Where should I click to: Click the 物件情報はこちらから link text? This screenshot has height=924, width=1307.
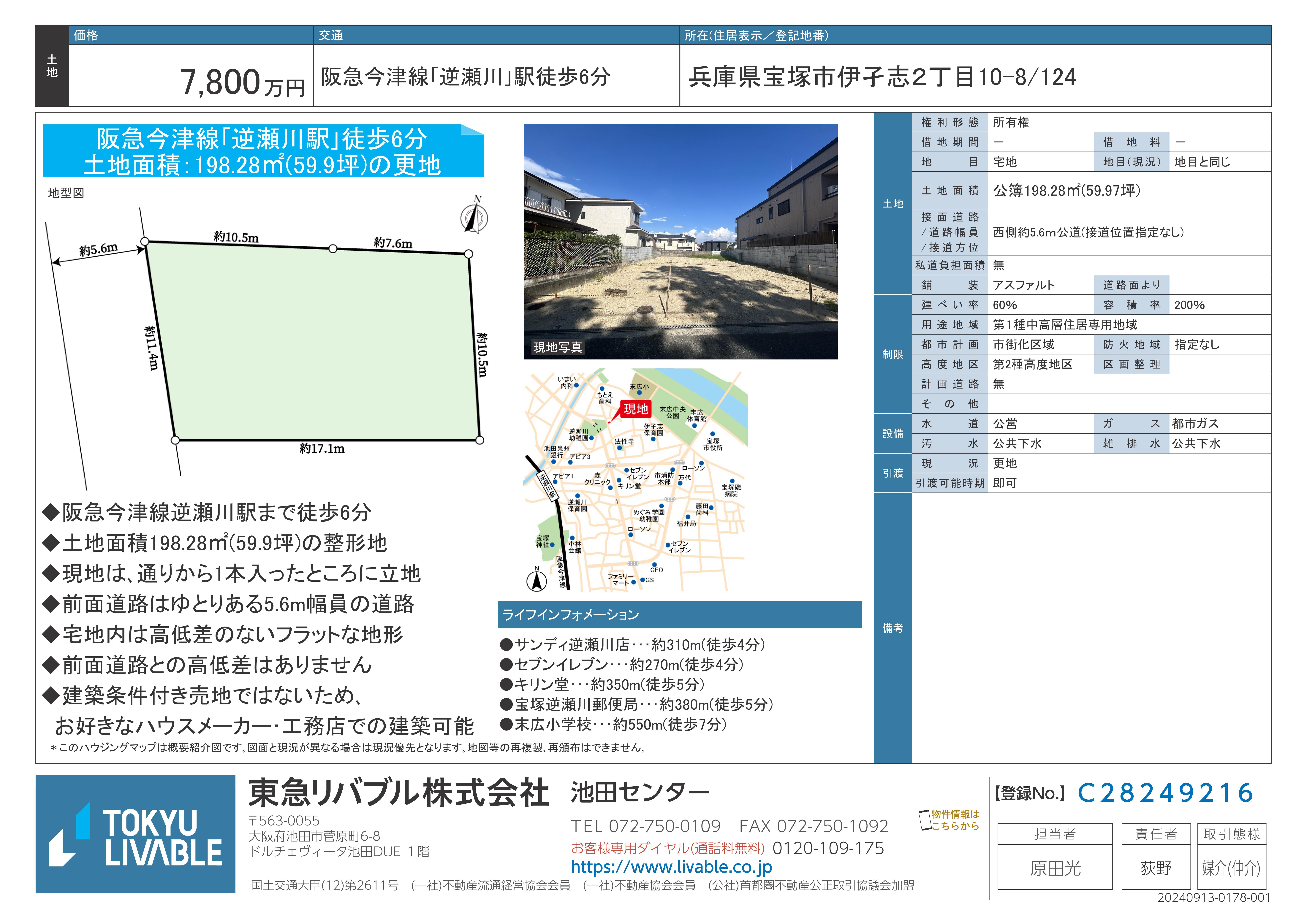(955, 820)
